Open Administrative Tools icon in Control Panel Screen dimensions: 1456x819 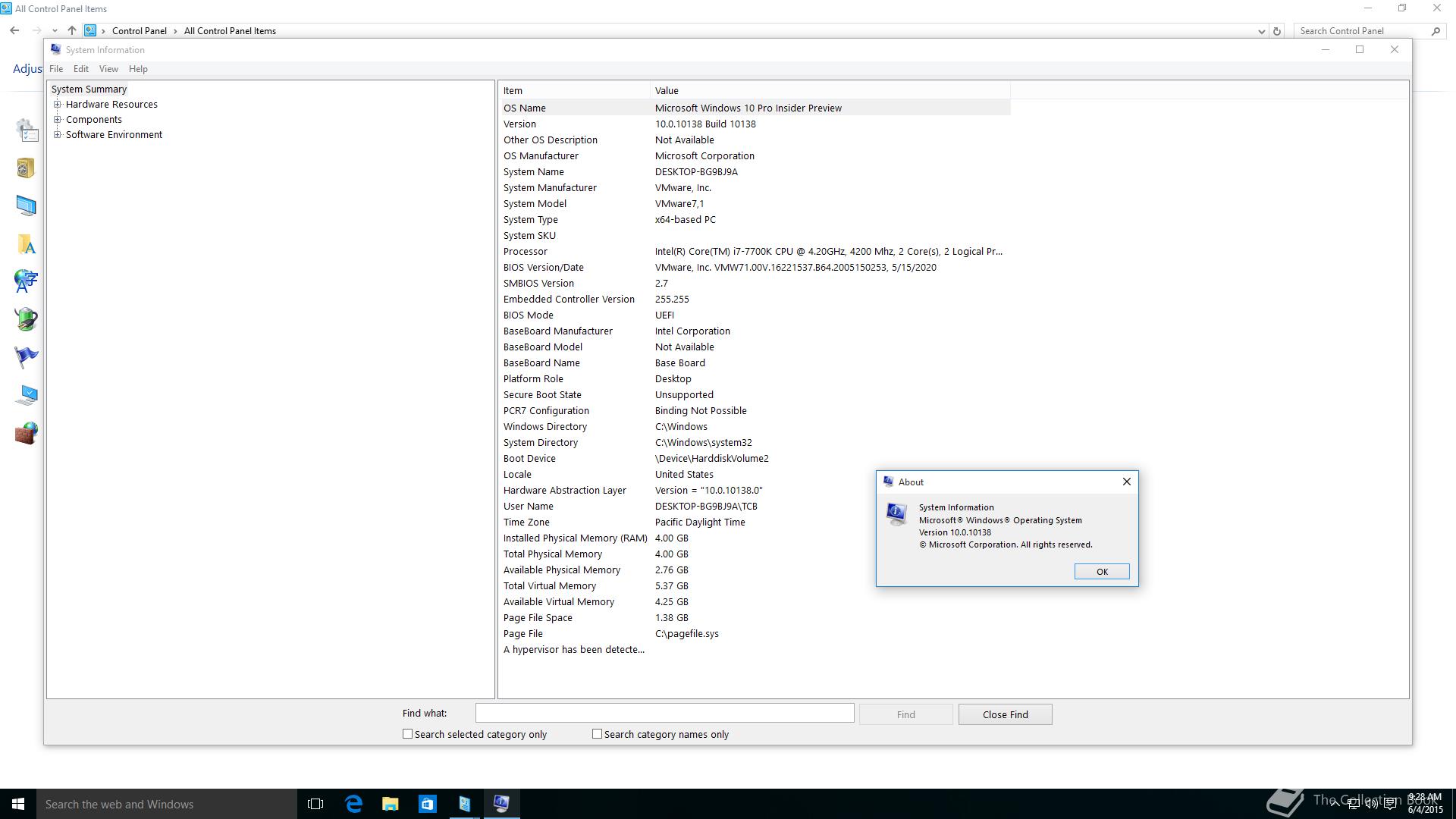(27, 130)
